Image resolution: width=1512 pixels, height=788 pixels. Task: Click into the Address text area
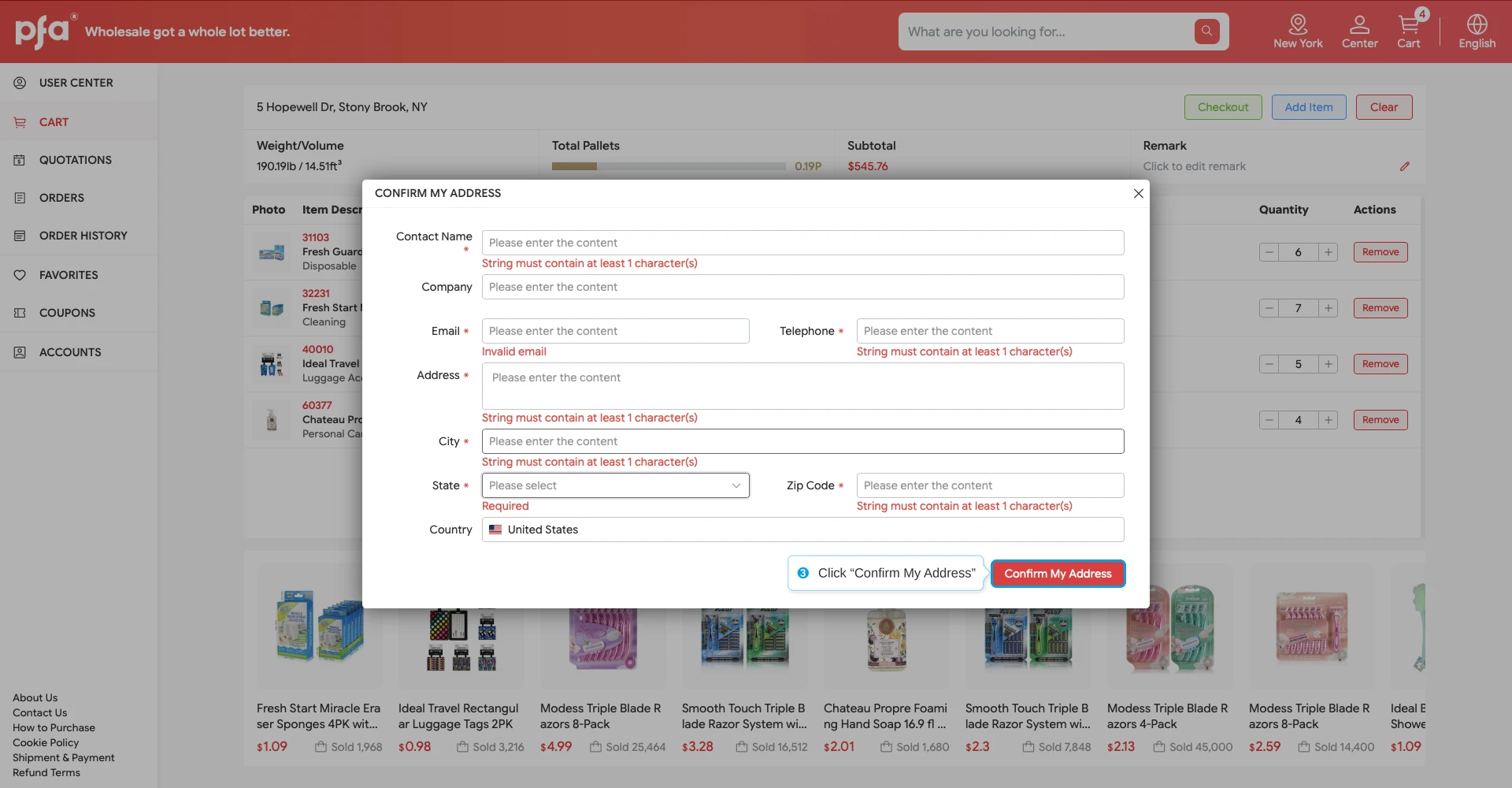pyautogui.click(x=802, y=386)
